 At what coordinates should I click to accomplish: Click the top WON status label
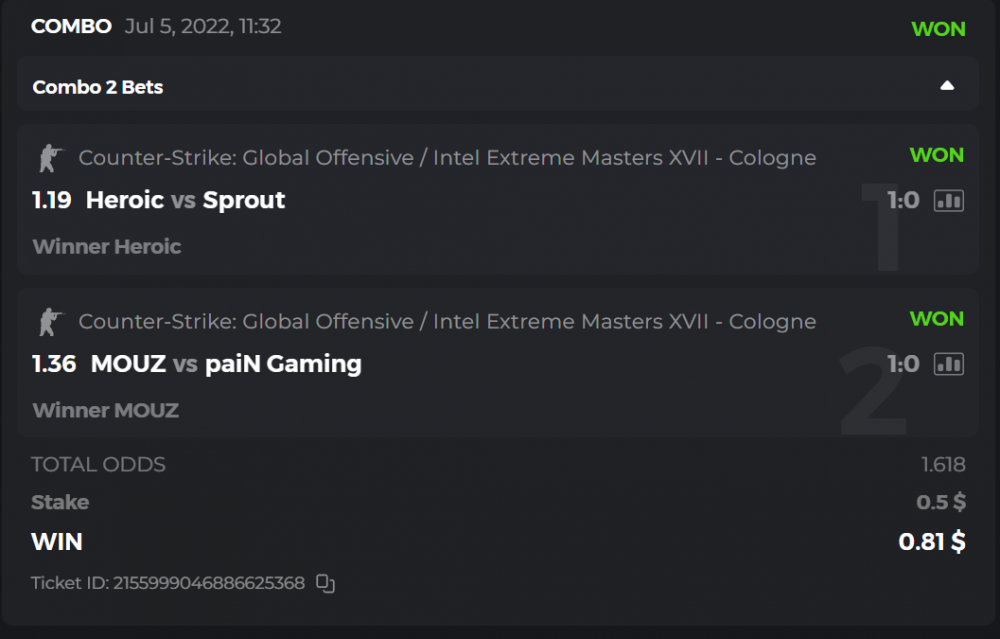click(938, 29)
